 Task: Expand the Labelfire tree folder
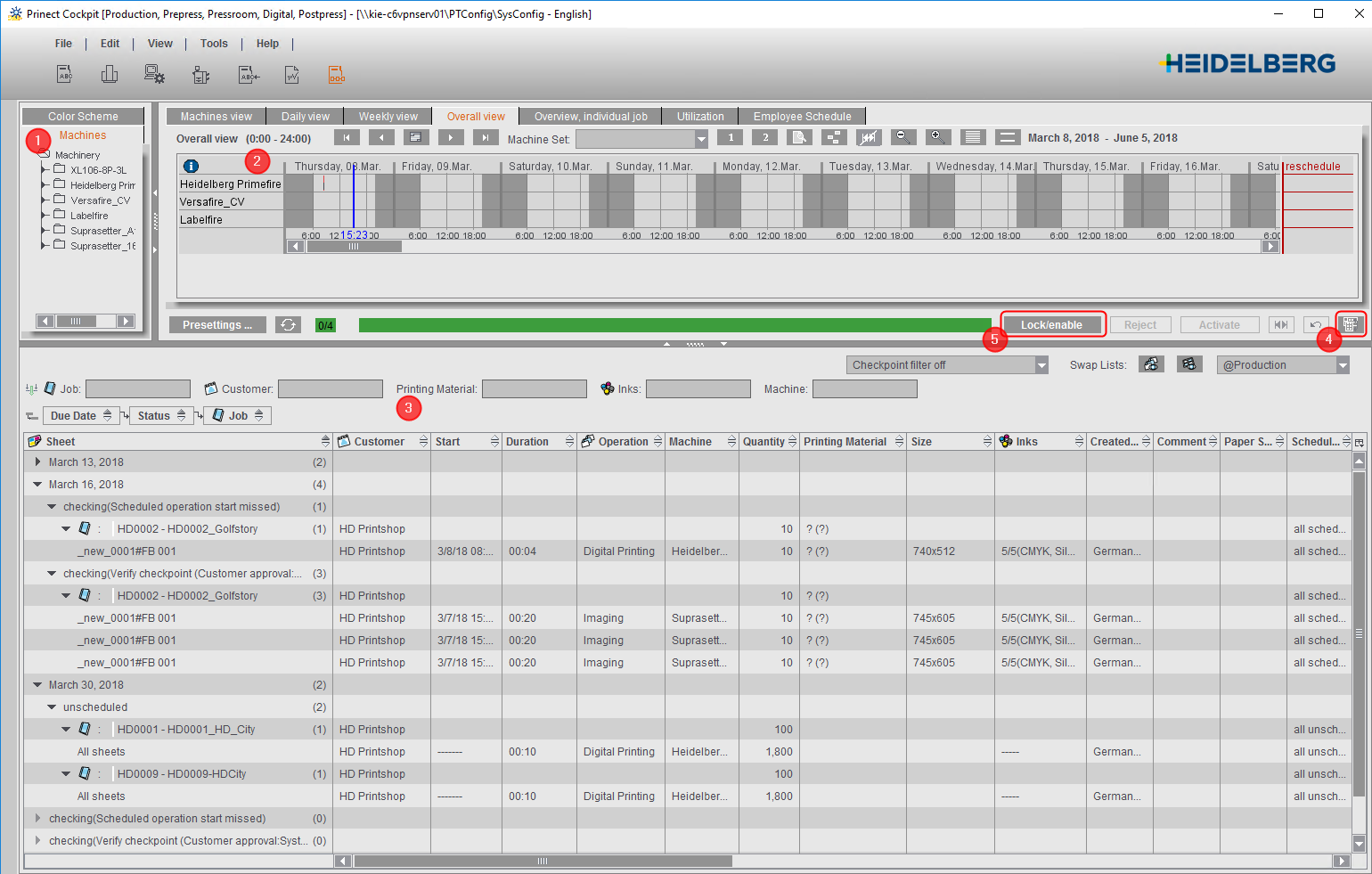tap(45, 215)
